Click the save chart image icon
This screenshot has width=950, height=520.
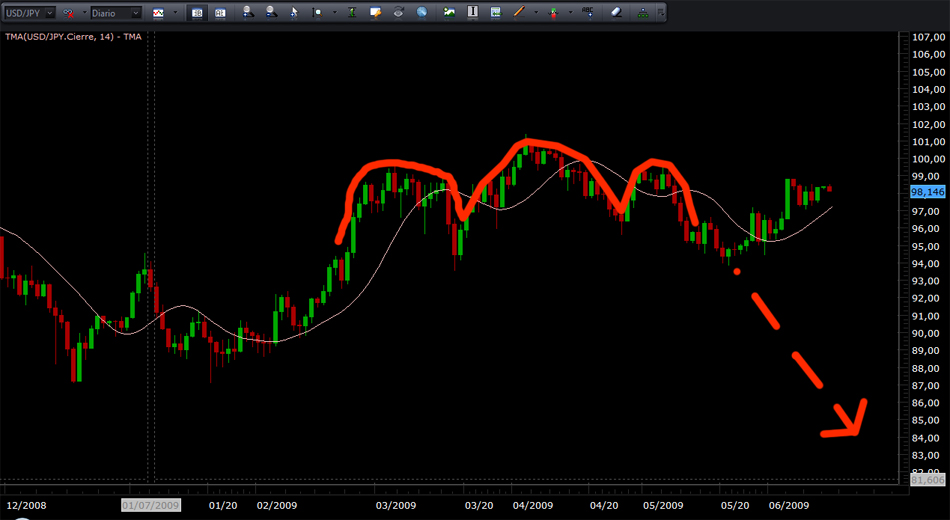click(450, 14)
